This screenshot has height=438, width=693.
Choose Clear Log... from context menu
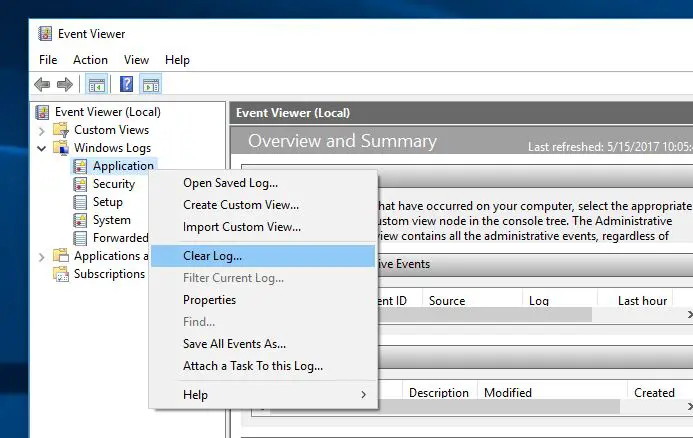[x=212, y=256]
